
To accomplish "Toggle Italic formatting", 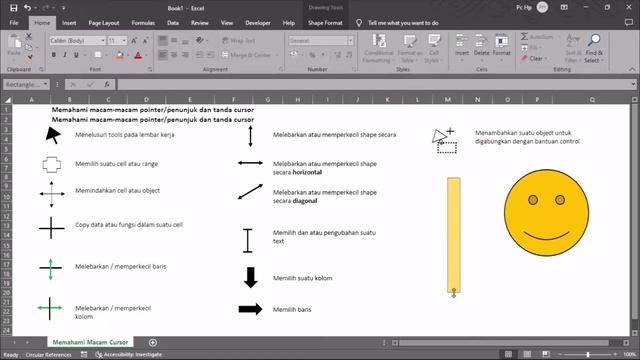I will coord(65,55).
